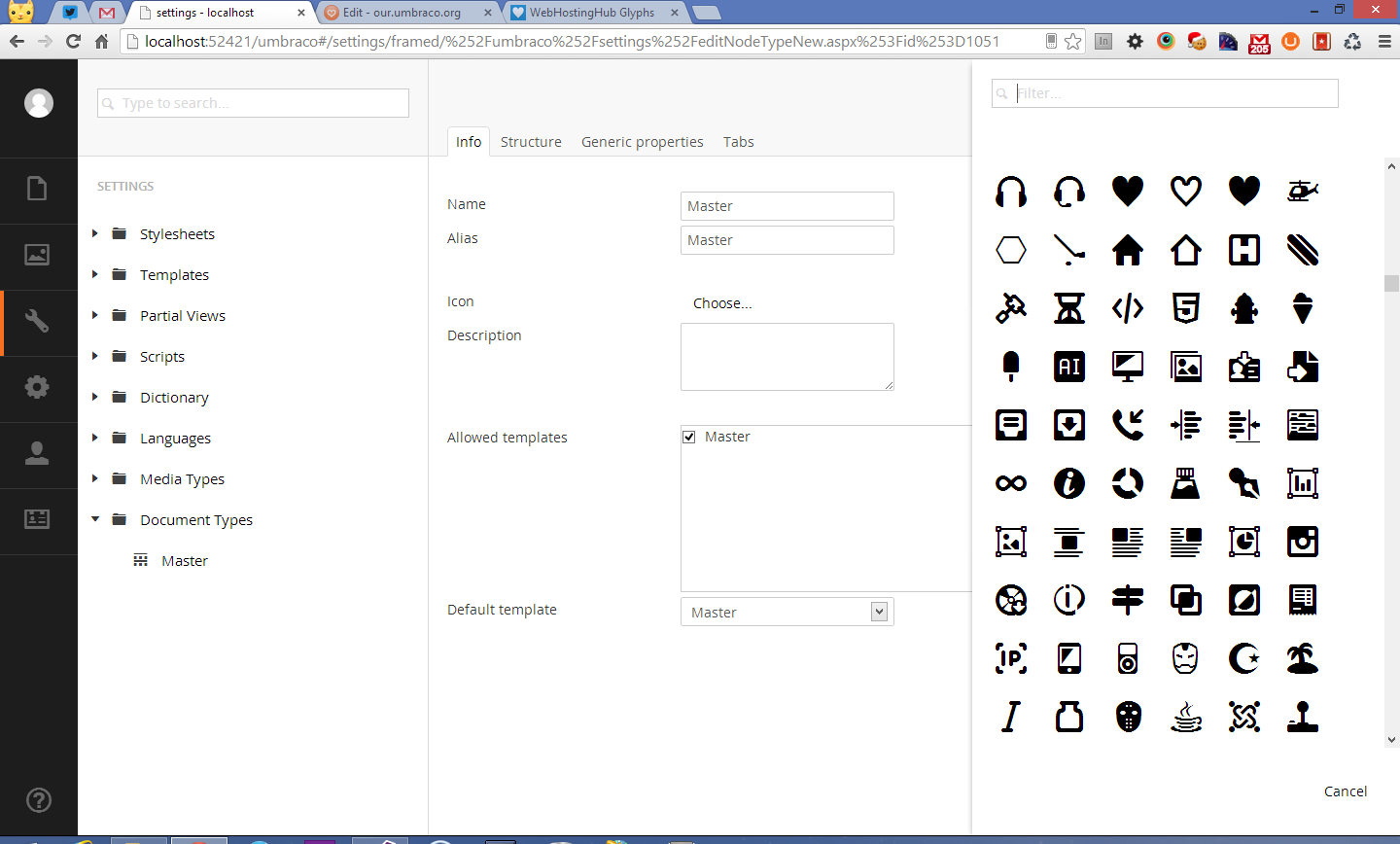Open the Generic properties tab

tap(642, 142)
